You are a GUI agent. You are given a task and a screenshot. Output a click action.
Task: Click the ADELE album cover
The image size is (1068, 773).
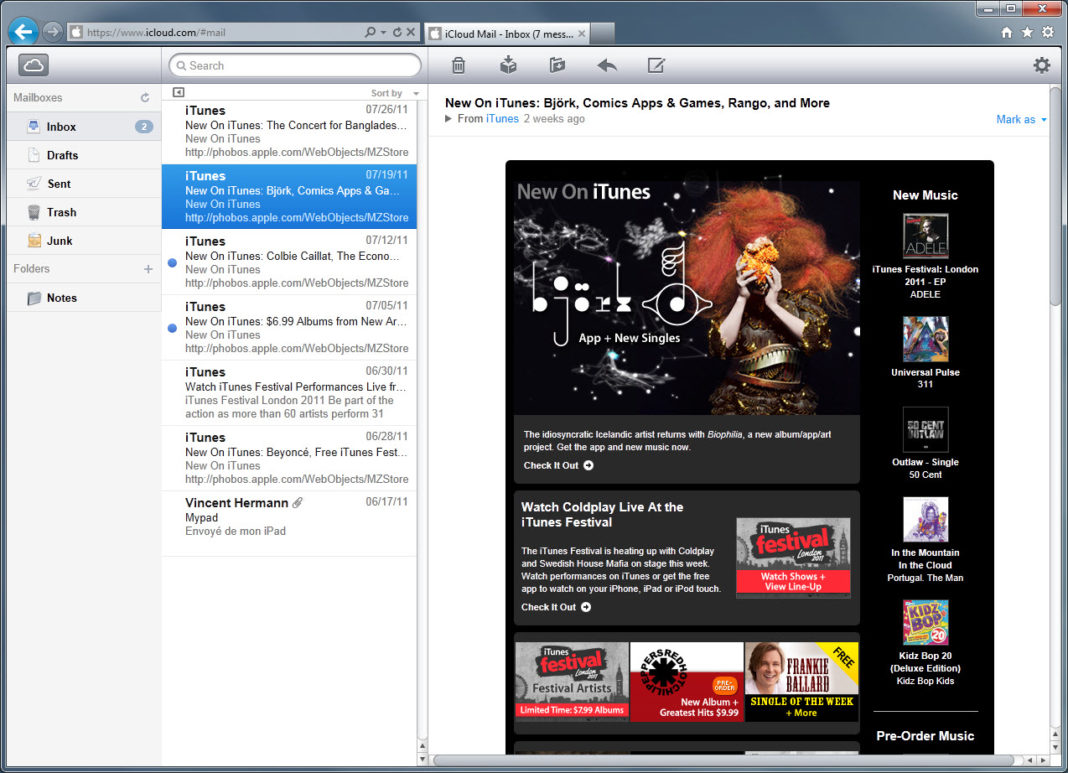coord(925,236)
